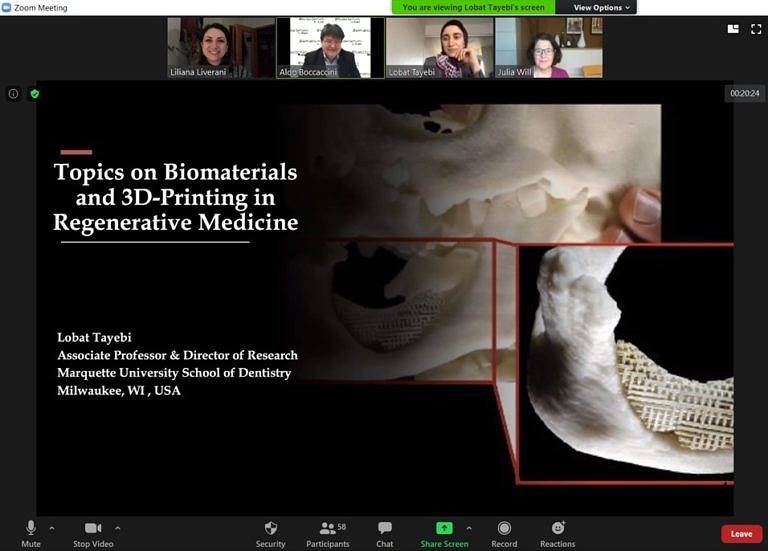Click the 00:20:24 meeting timer
The image size is (768, 551).
744,93
